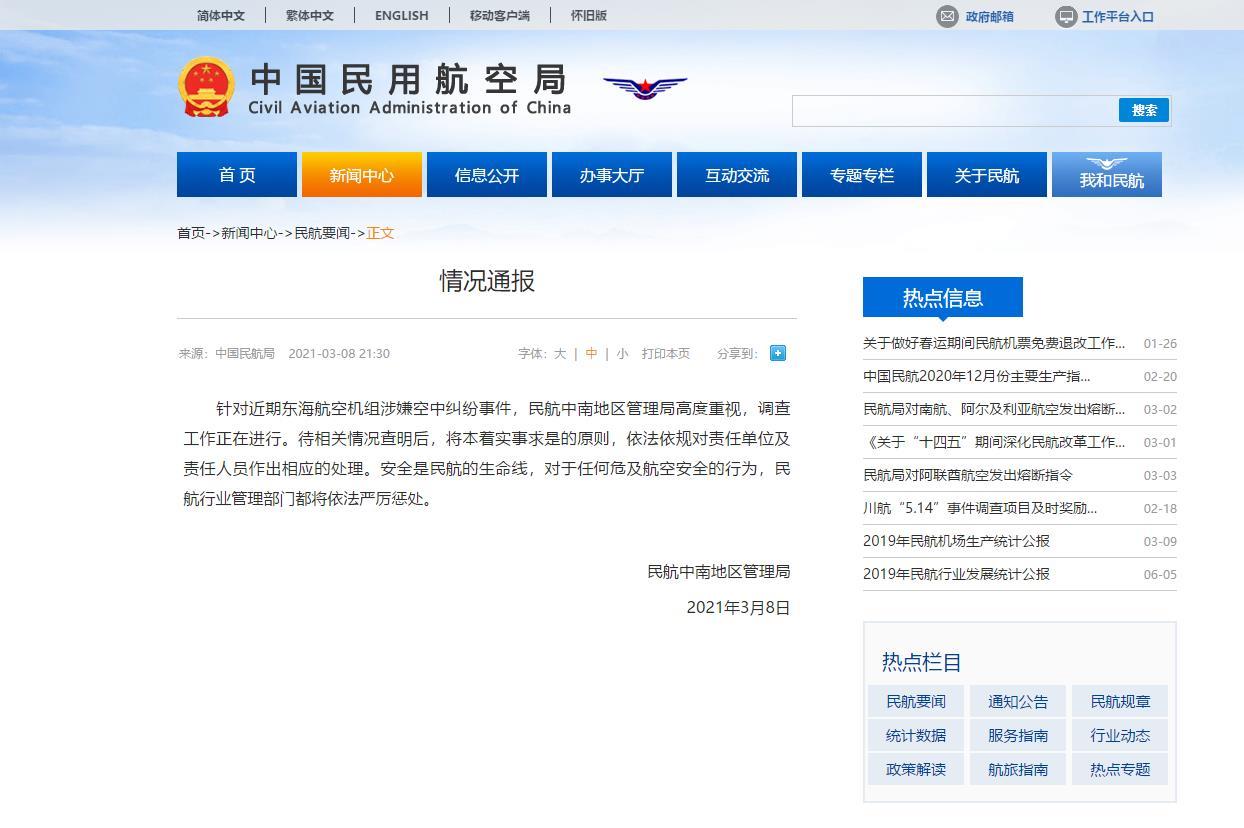Click the date 2021年3月8日
This screenshot has width=1244, height=828.
tap(738, 608)
